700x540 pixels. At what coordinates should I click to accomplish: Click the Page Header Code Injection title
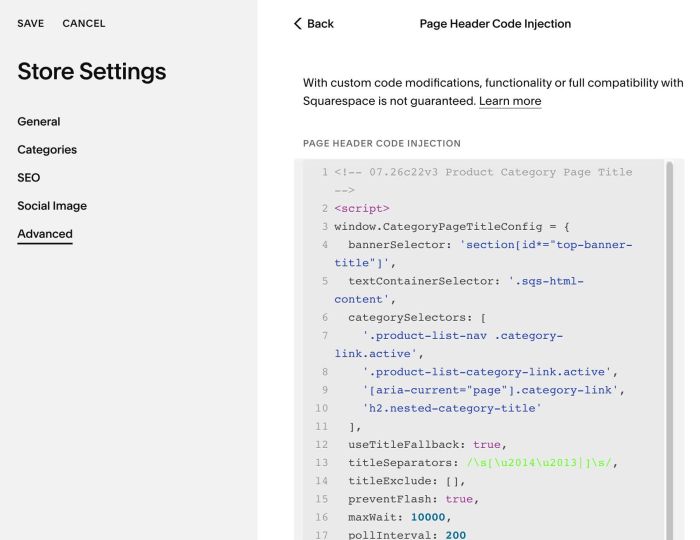point(495,24)
